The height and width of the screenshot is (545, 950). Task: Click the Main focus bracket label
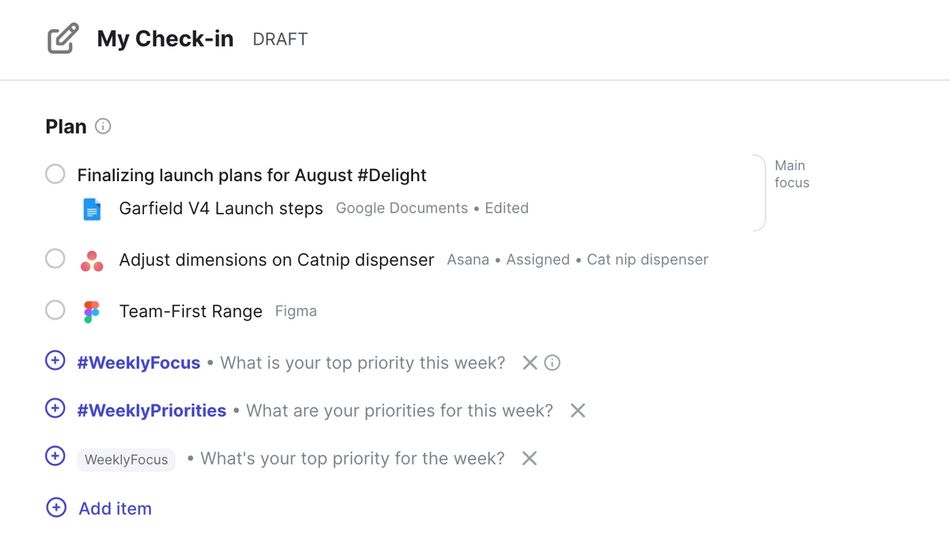coord(791,174)
